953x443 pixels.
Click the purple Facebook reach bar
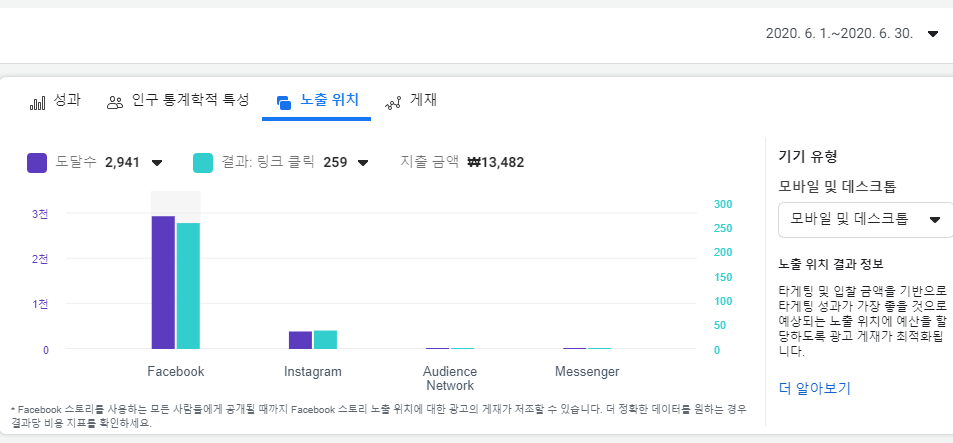tap(163, 282)
